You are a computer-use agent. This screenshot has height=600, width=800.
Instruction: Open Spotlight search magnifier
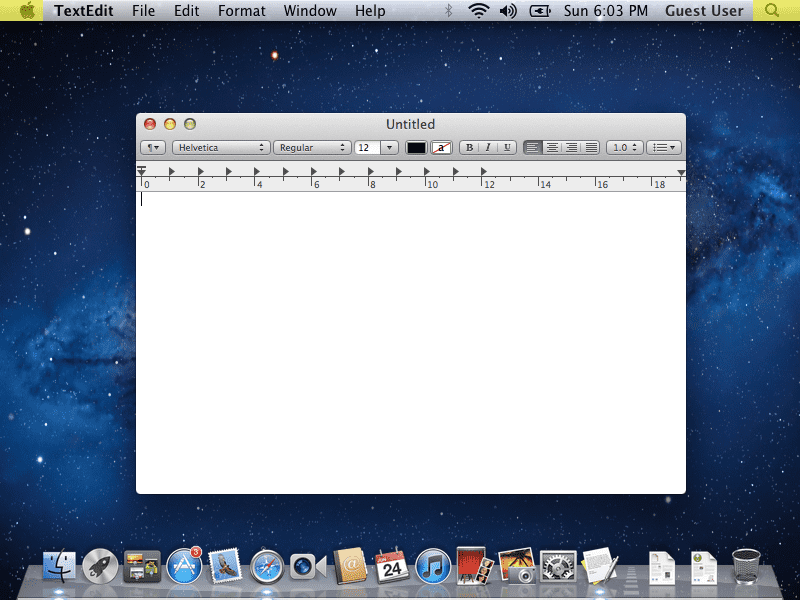tap(772, 10)
